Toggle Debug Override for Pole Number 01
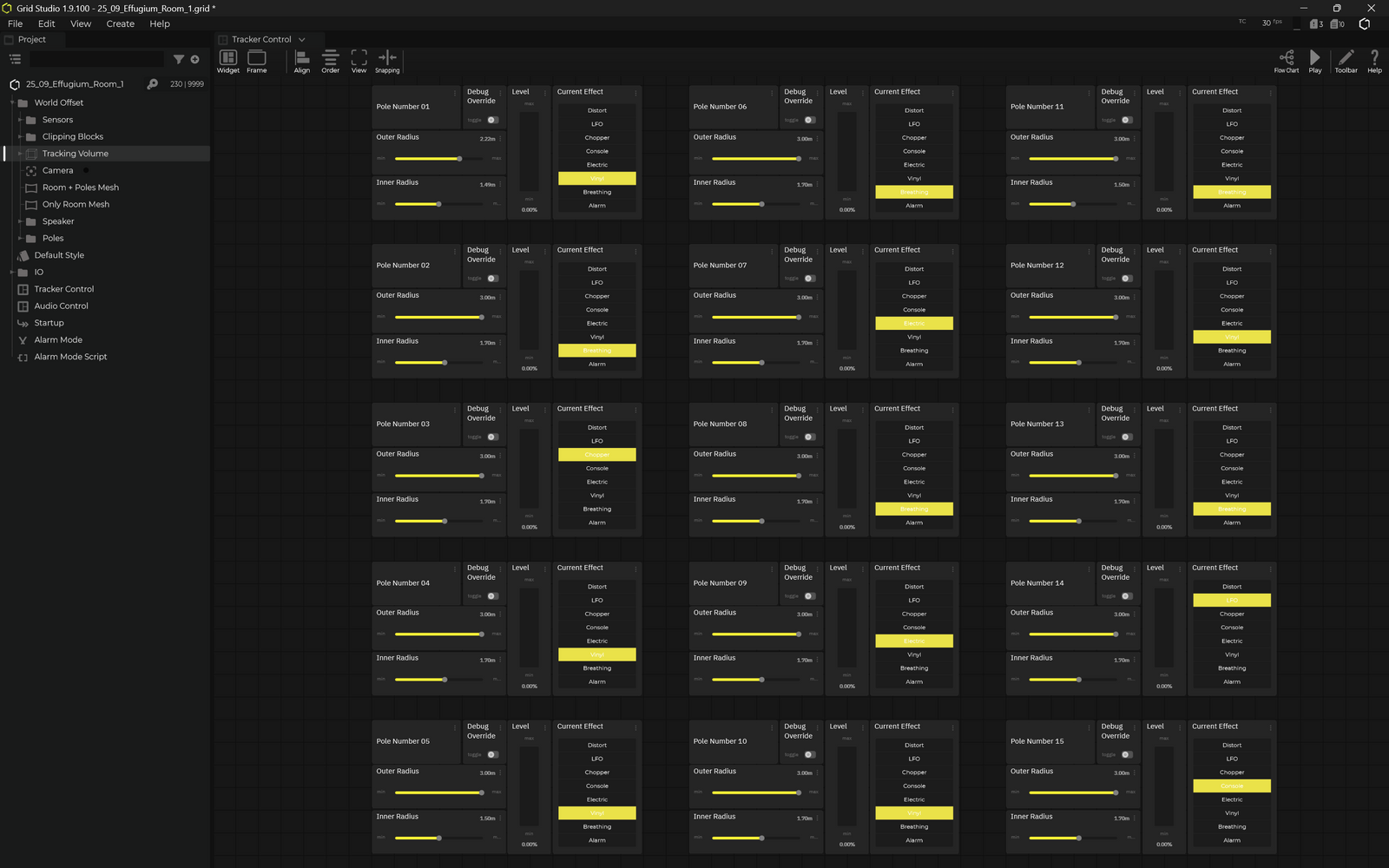 tap(492, 120)
